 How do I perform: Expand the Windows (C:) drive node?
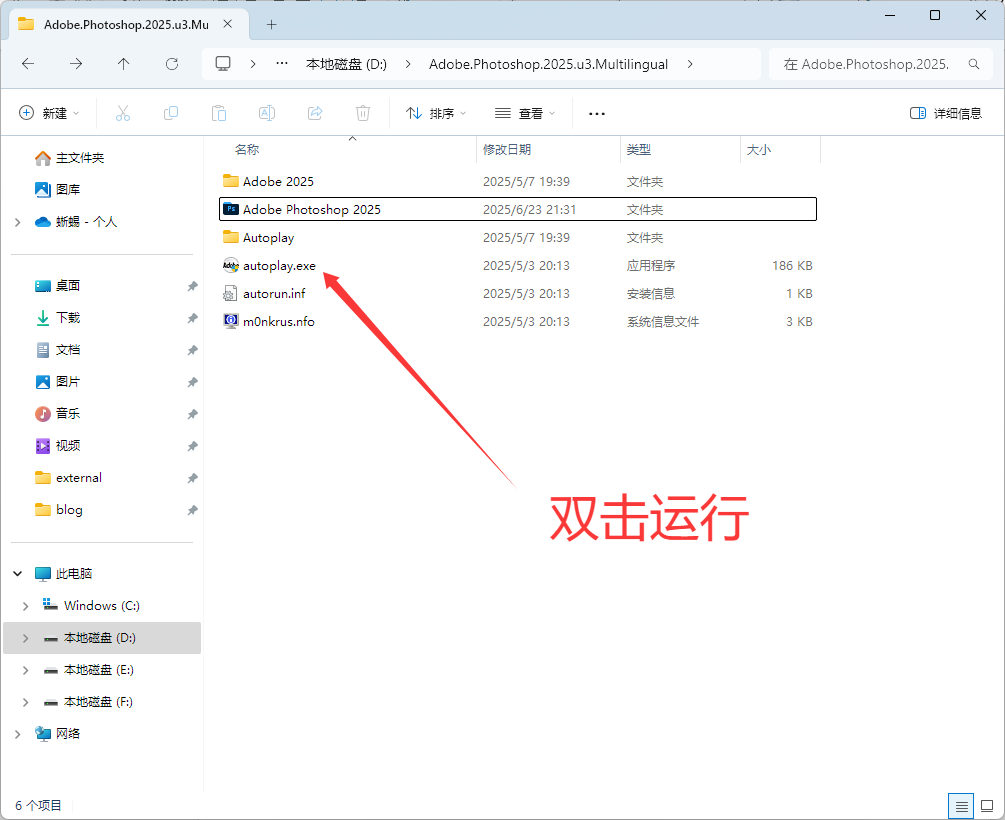point(26,606)
